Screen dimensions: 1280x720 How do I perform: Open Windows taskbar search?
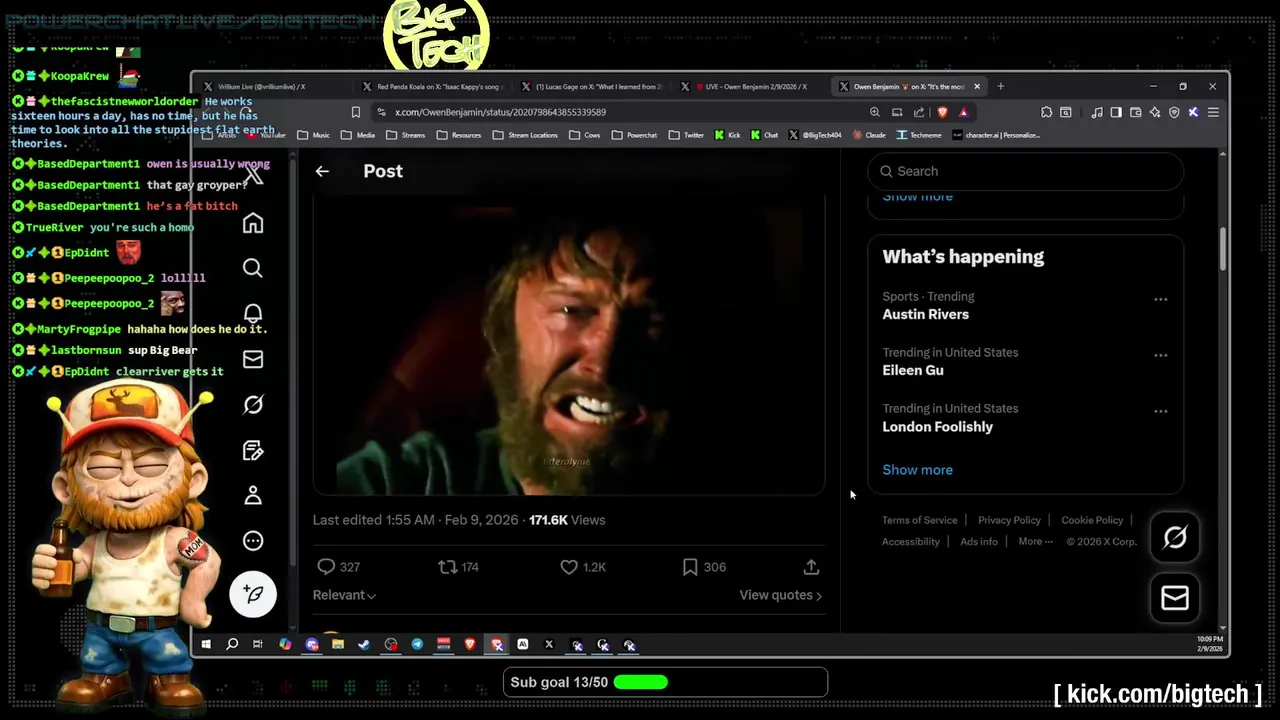coord(232,645)
